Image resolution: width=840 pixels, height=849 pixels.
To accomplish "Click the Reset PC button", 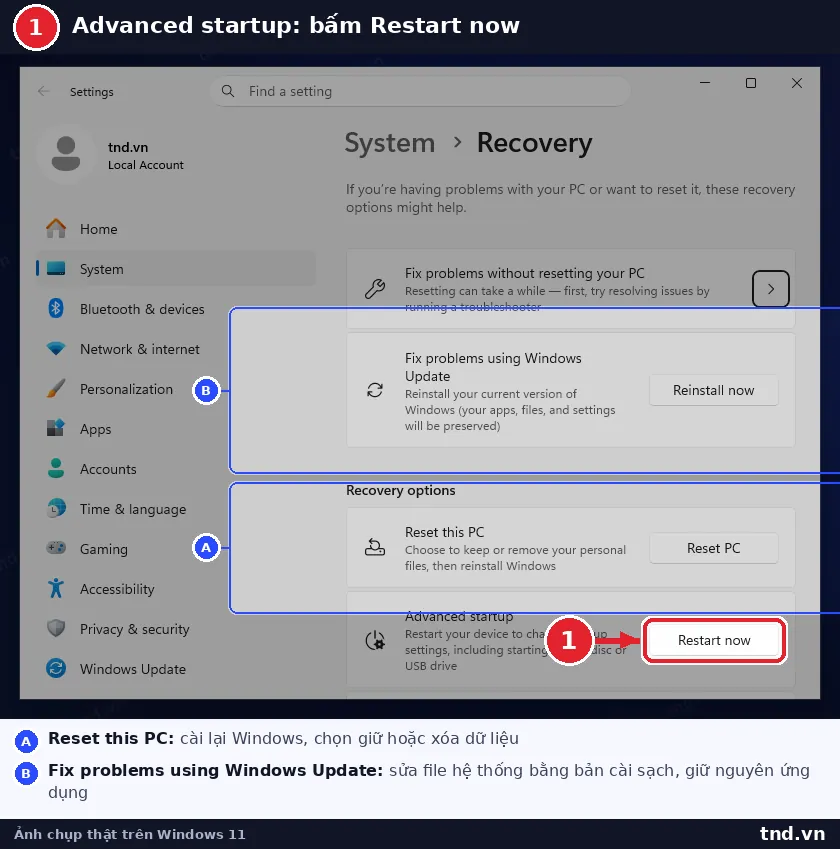I will [714, 548].
